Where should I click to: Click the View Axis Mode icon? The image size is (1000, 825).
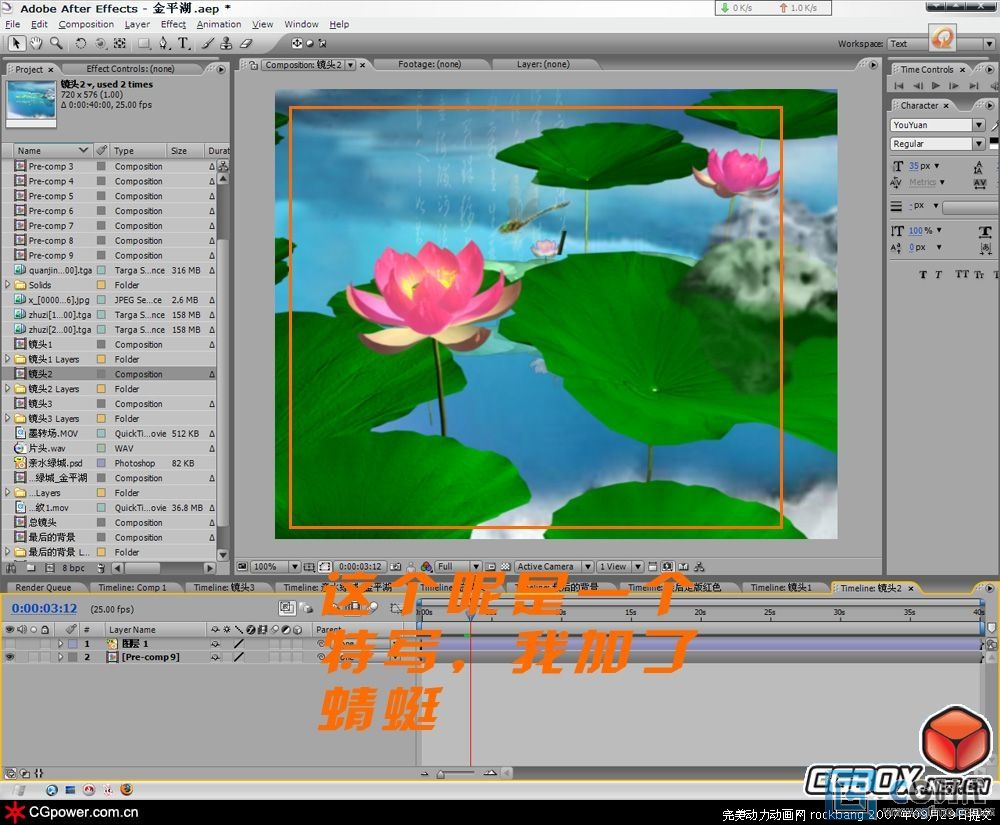pyautogui.click(x=322, y=43)
